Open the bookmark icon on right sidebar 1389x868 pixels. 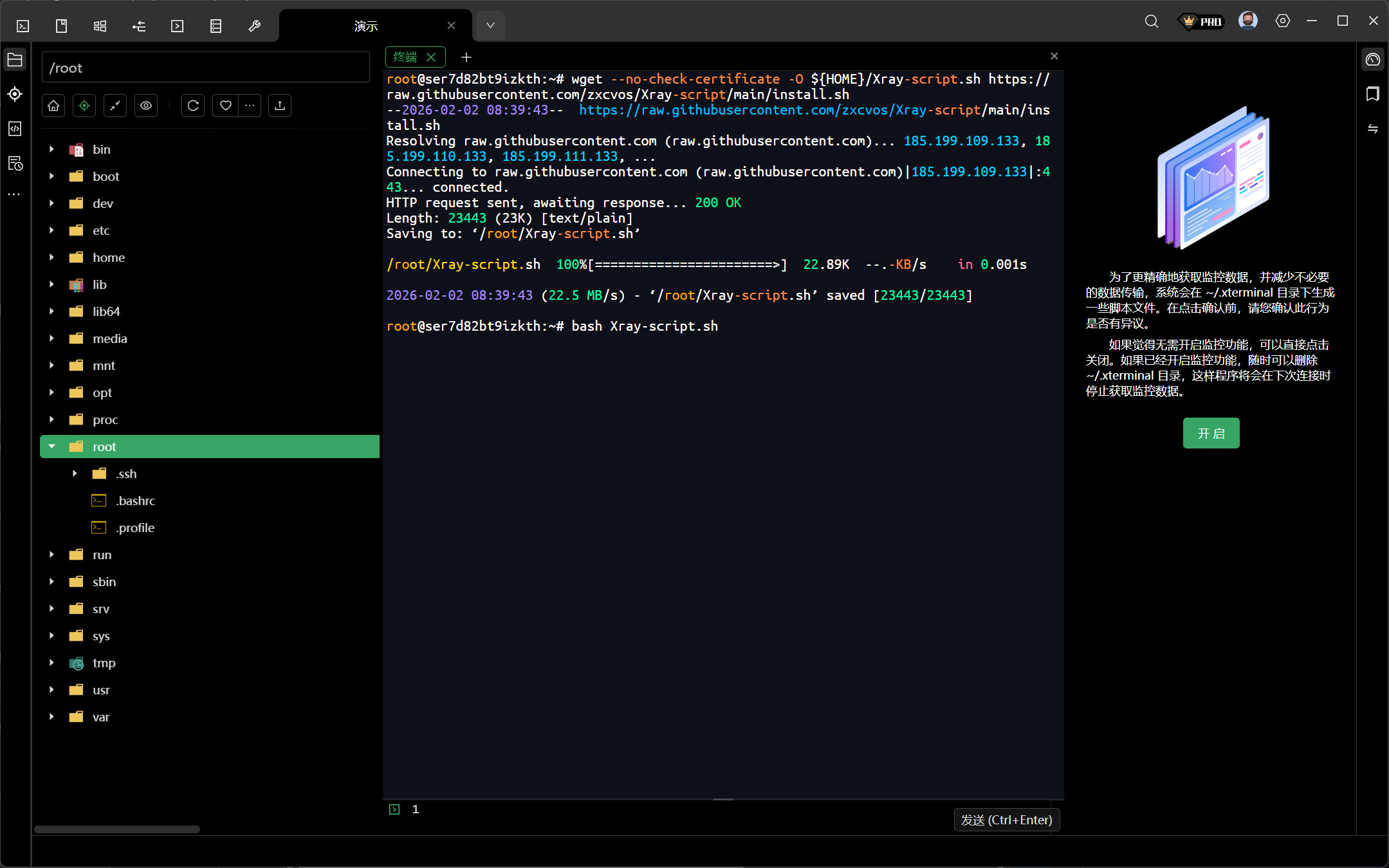coord(1372,95)
